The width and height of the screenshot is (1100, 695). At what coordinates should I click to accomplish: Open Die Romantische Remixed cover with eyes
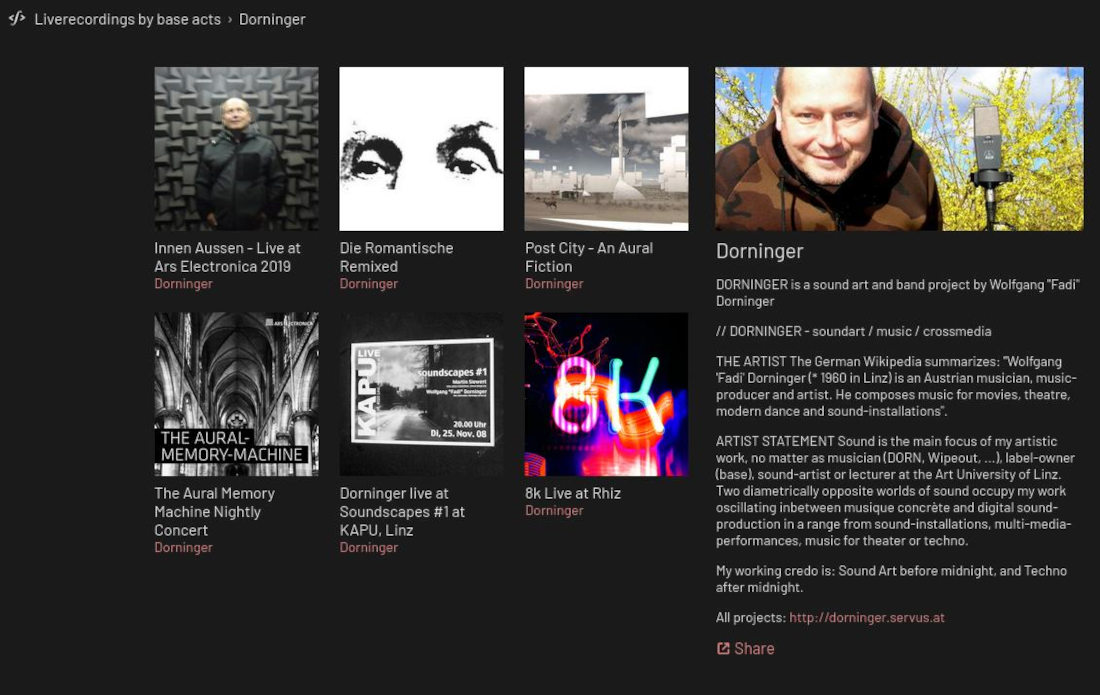(422, 149)
